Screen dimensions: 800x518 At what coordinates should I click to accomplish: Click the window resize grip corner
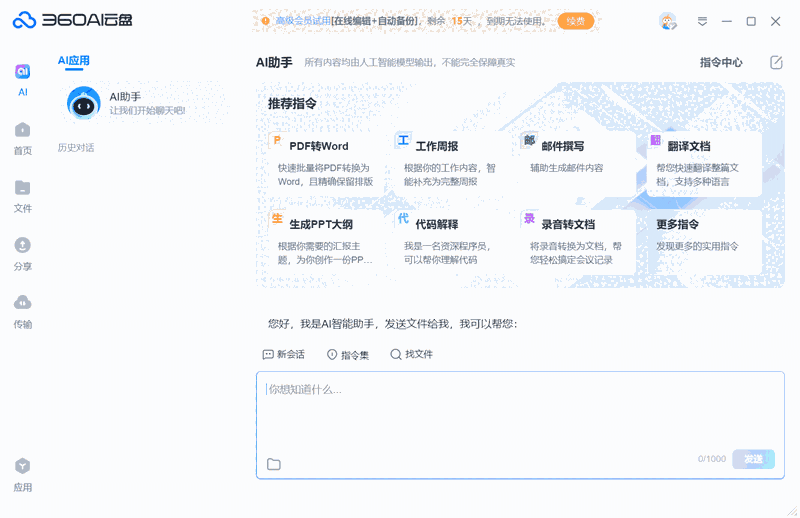(792, 511)
